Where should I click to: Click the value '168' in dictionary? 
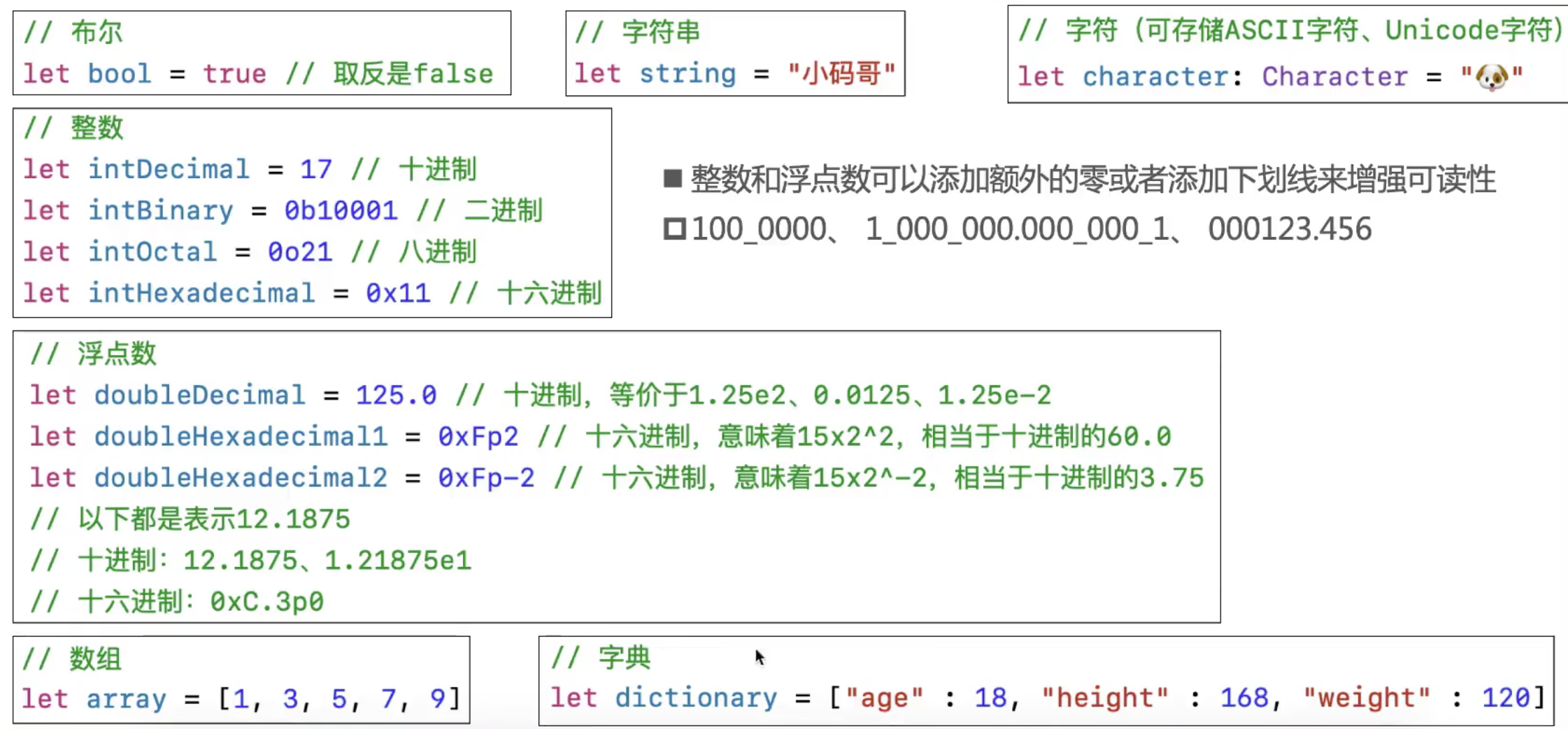(1244, 698)
